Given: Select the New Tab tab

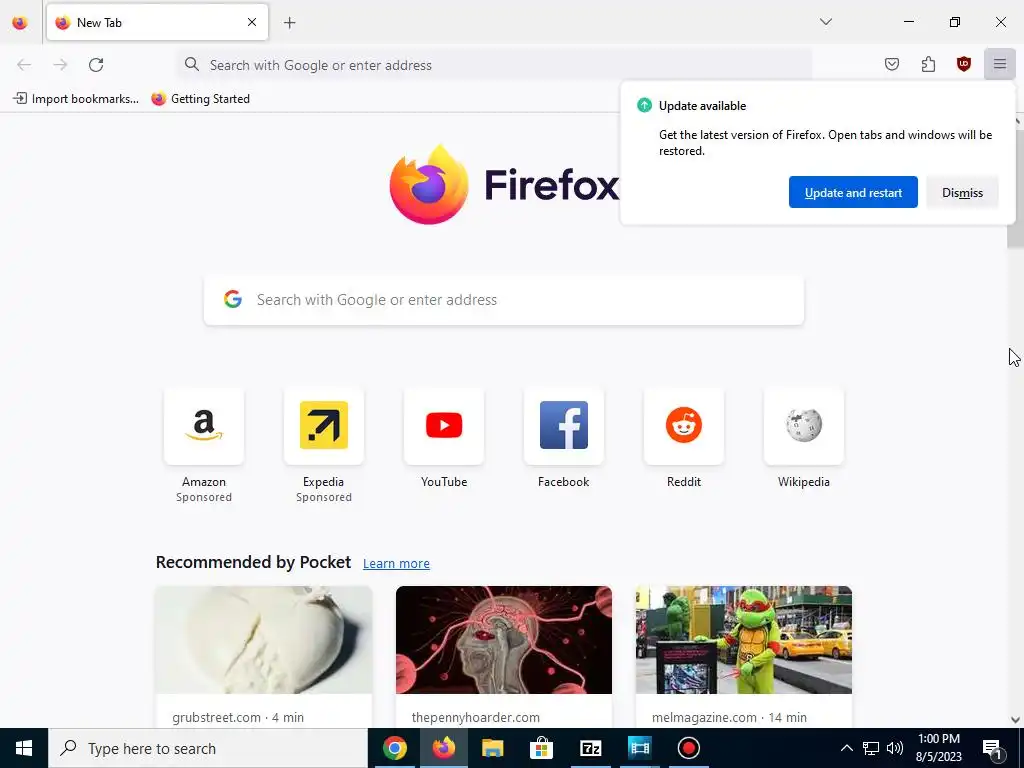Looking at the screenshot, I should pos(157,22).
